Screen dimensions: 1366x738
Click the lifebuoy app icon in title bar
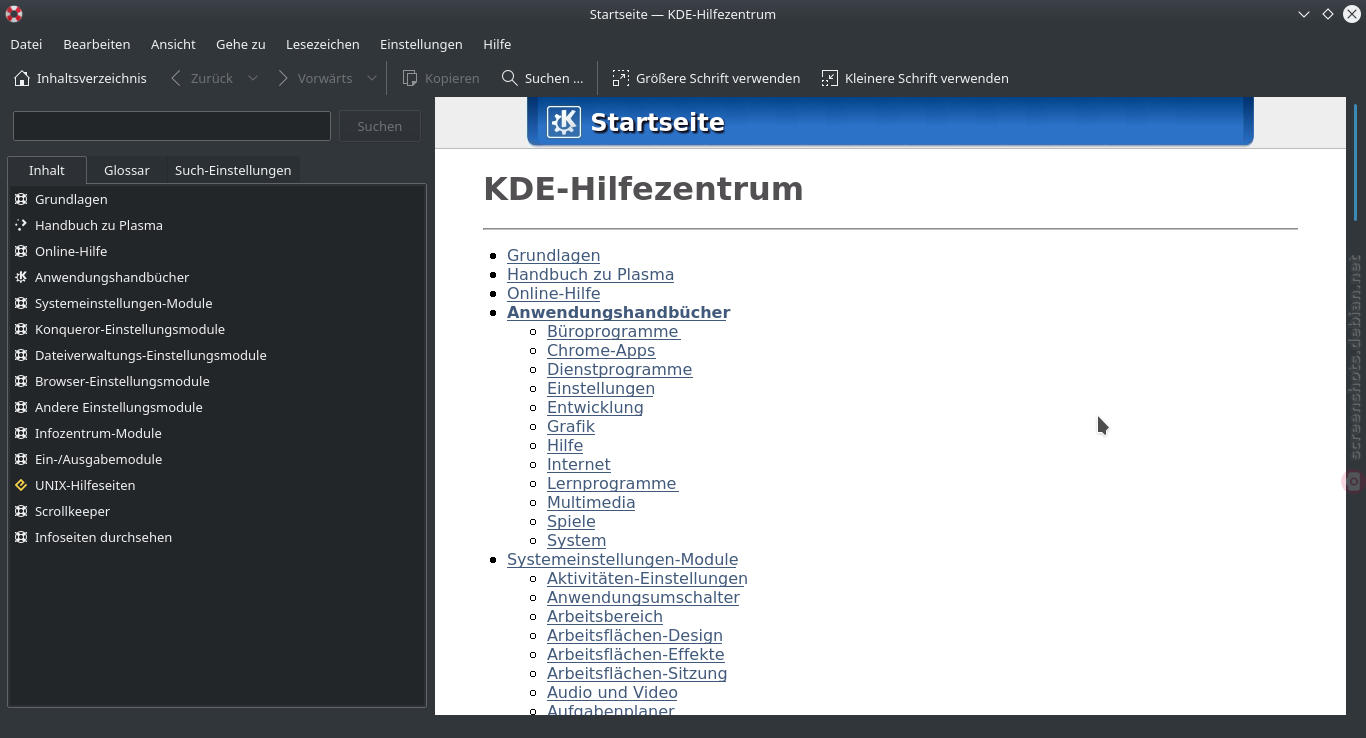coord(14,14)
